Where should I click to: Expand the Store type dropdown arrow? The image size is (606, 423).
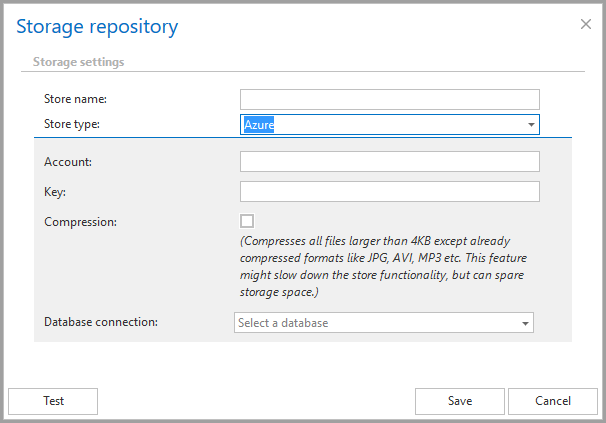point(530,124)
